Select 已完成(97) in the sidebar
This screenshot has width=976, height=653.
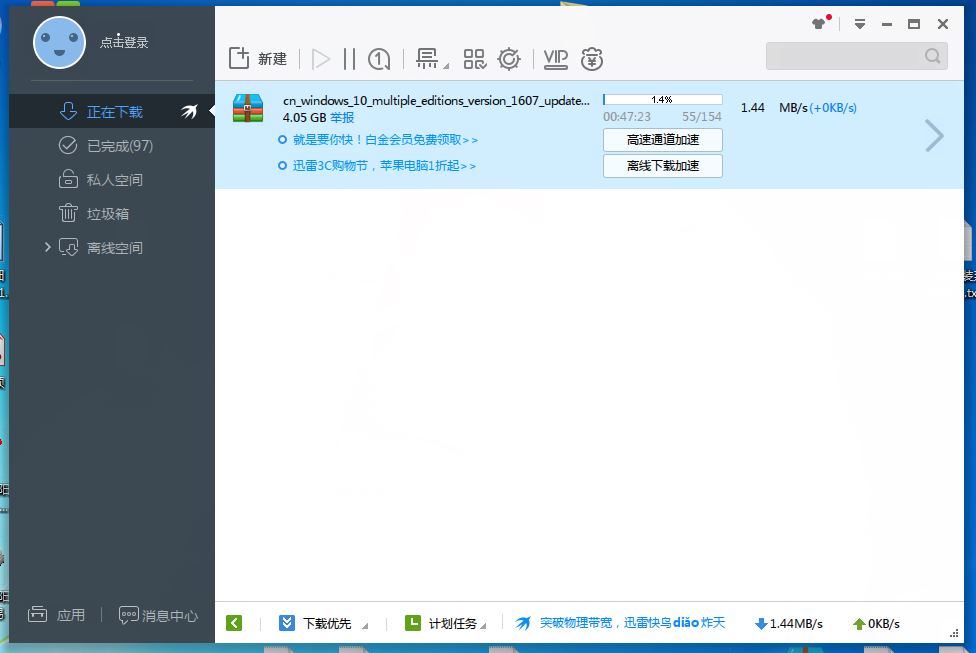[119, 146]
